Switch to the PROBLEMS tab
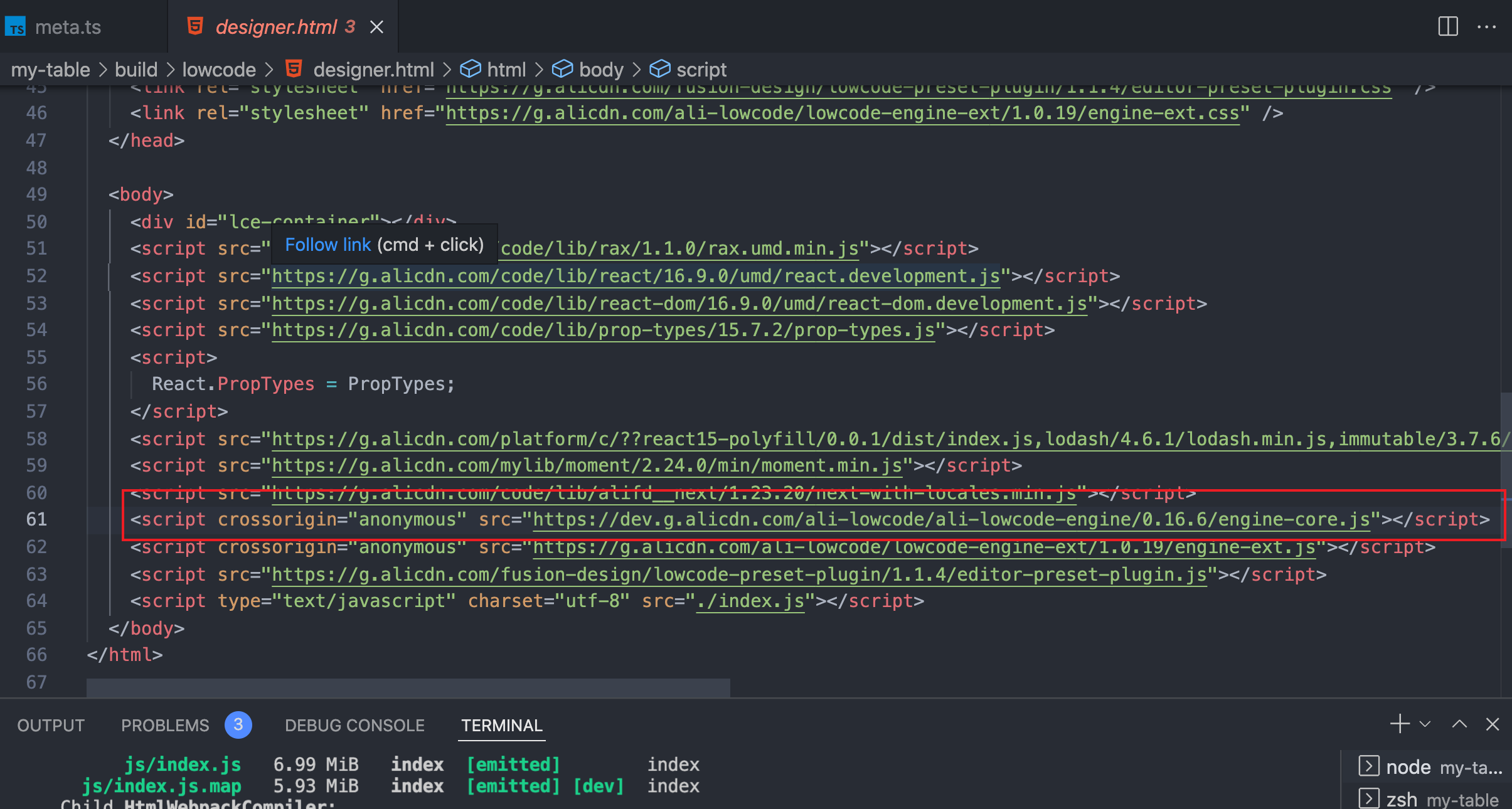The height and width of the screenshot is (809, 1512). click(x=164, y=725)
